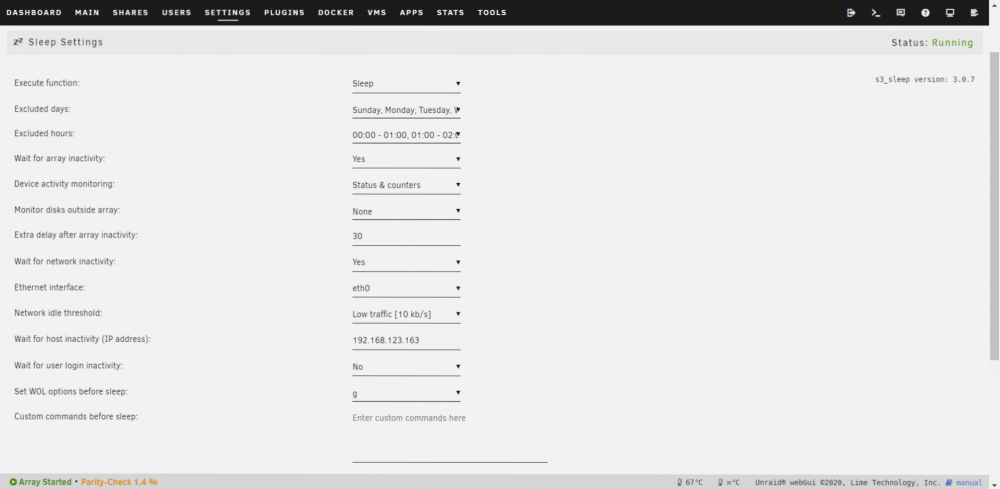Click the monitor info icon in header
The height and width of the screenshot is (489, 1000).
[950, 13]
